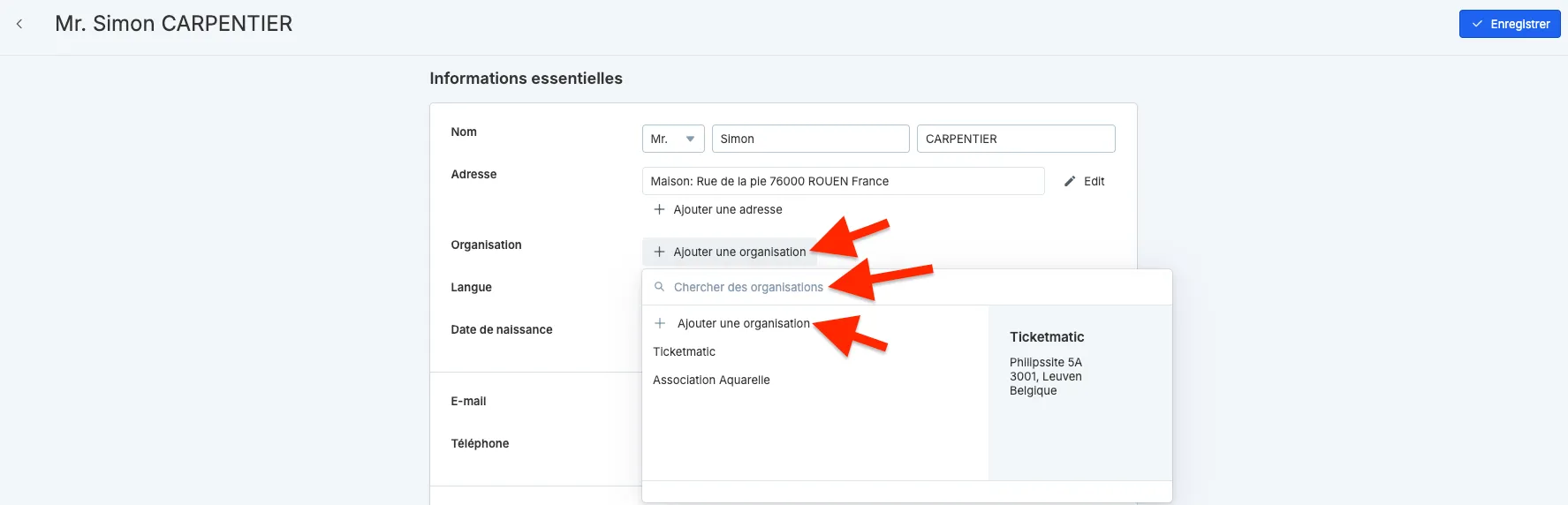Click the plus icon beside Ajouter une adresse
Screen dimensions: 1568x505
click(659, 209)
